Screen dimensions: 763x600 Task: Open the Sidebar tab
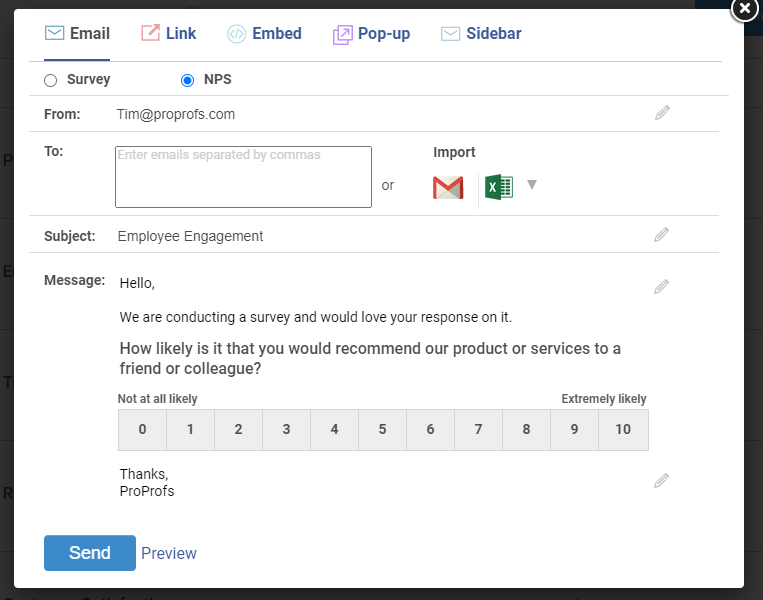[x=481, y=34]
